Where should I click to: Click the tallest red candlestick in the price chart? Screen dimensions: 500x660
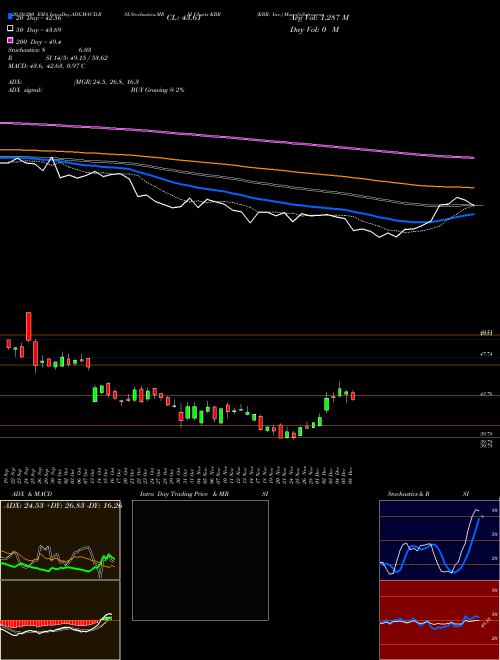[29, 326]
